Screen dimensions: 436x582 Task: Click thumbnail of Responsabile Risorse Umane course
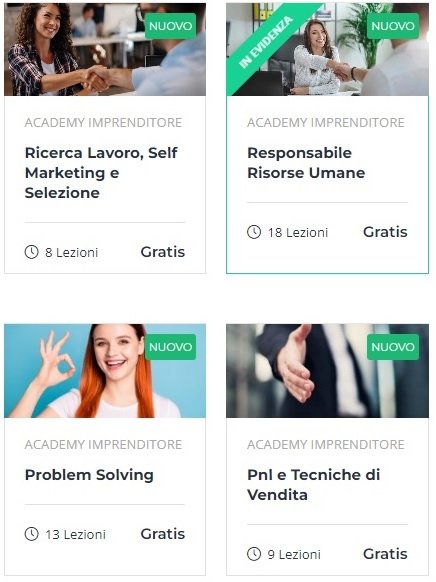327,49
